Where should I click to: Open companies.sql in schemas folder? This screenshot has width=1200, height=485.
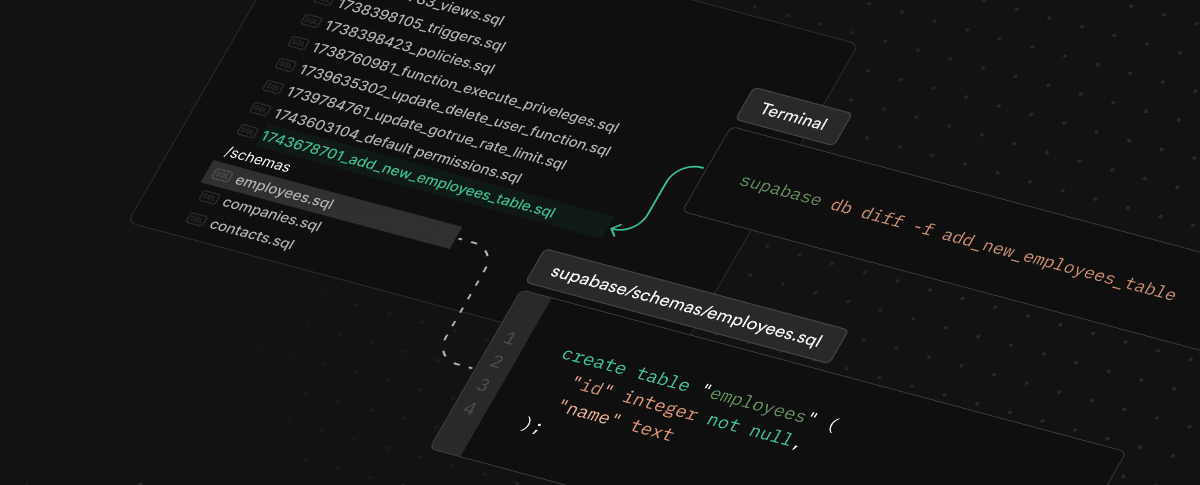pyautogui.click(x=272, y=212)
